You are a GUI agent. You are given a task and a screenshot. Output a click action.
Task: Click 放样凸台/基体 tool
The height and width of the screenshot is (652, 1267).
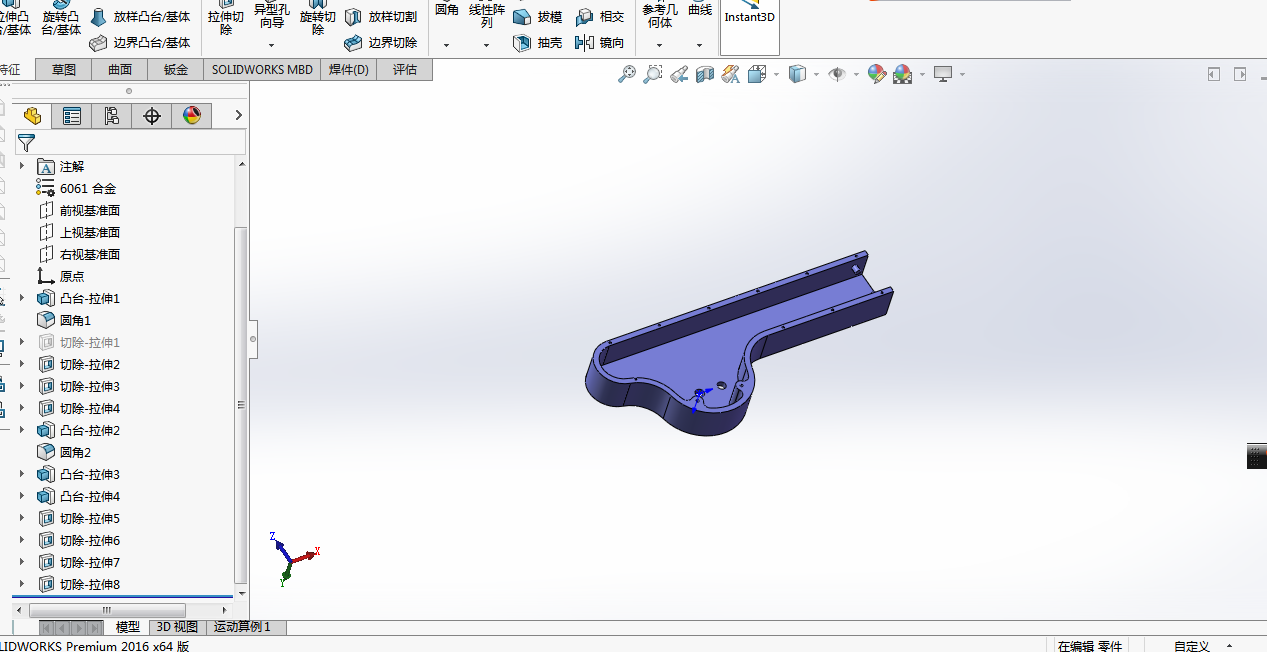[x=140, y=17]
